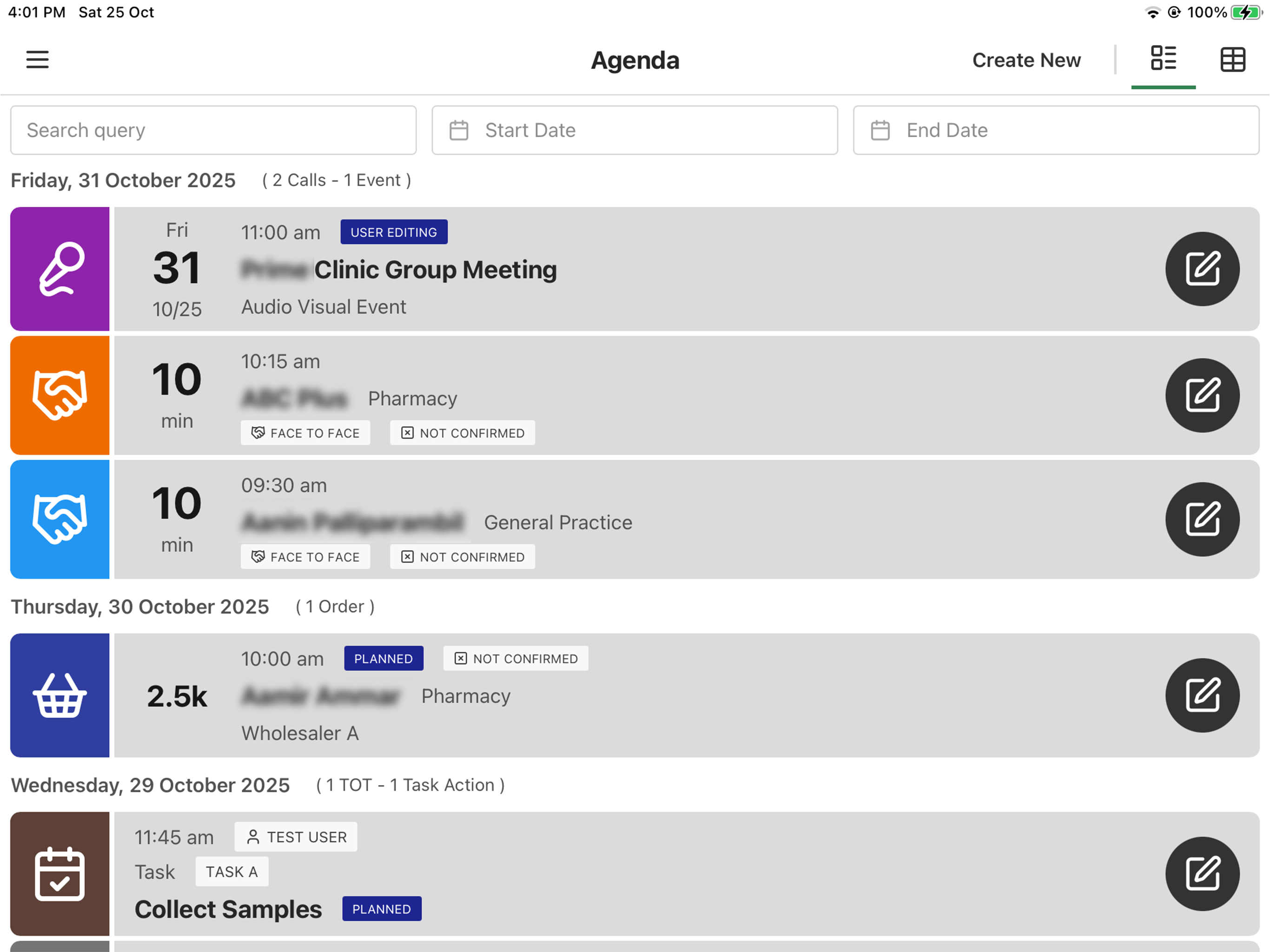1270x952 pixels.
Task: Tap the orange handshake call icon
Action: (60, 395)
